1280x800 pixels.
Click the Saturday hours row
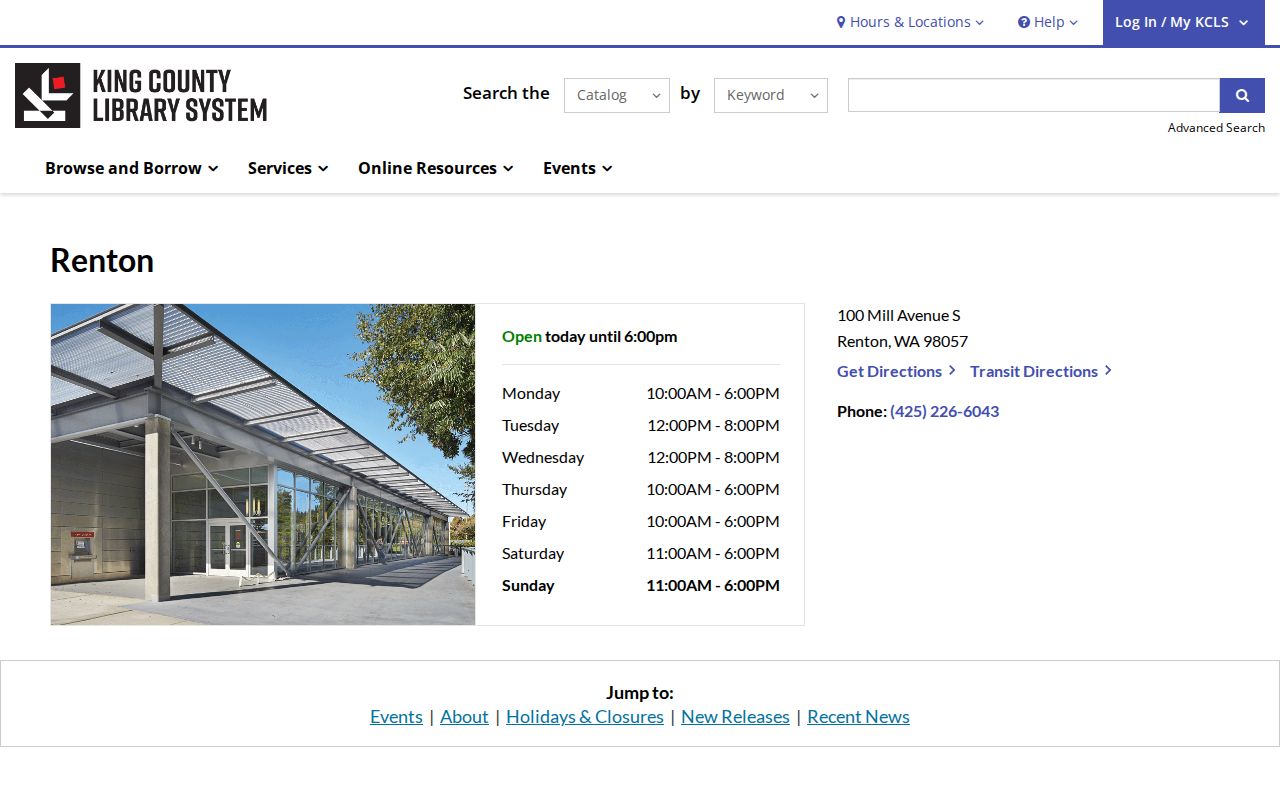tap(641, 553)
